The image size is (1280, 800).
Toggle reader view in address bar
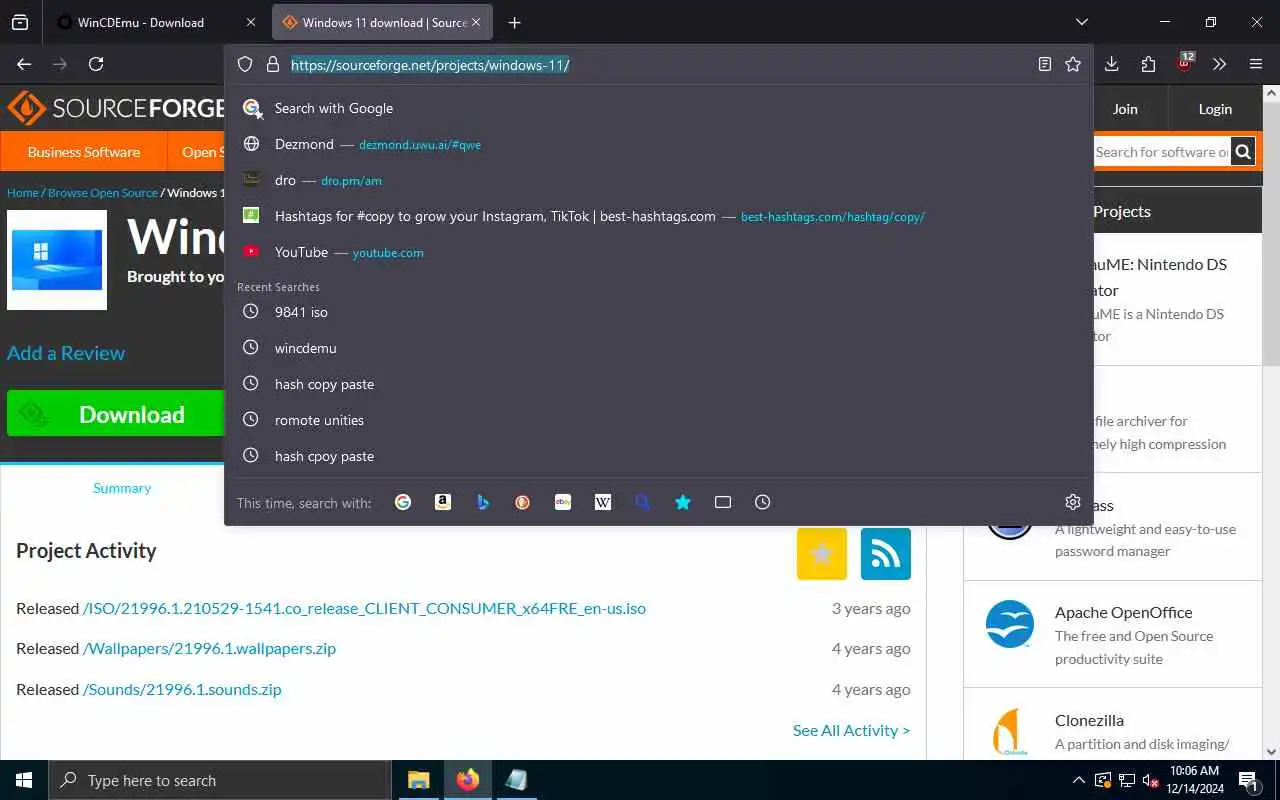pos(1045,64)
